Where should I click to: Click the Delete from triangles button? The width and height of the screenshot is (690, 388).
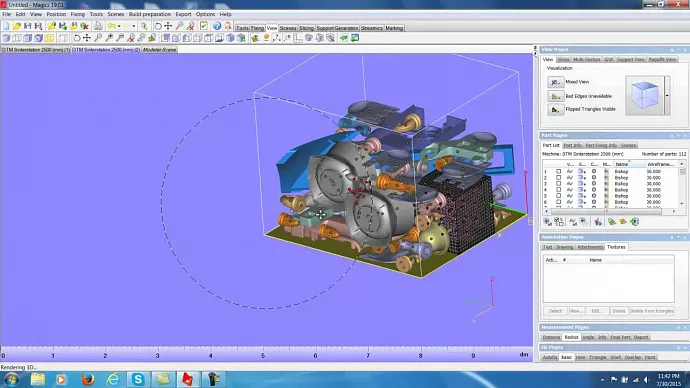[652, 311]
